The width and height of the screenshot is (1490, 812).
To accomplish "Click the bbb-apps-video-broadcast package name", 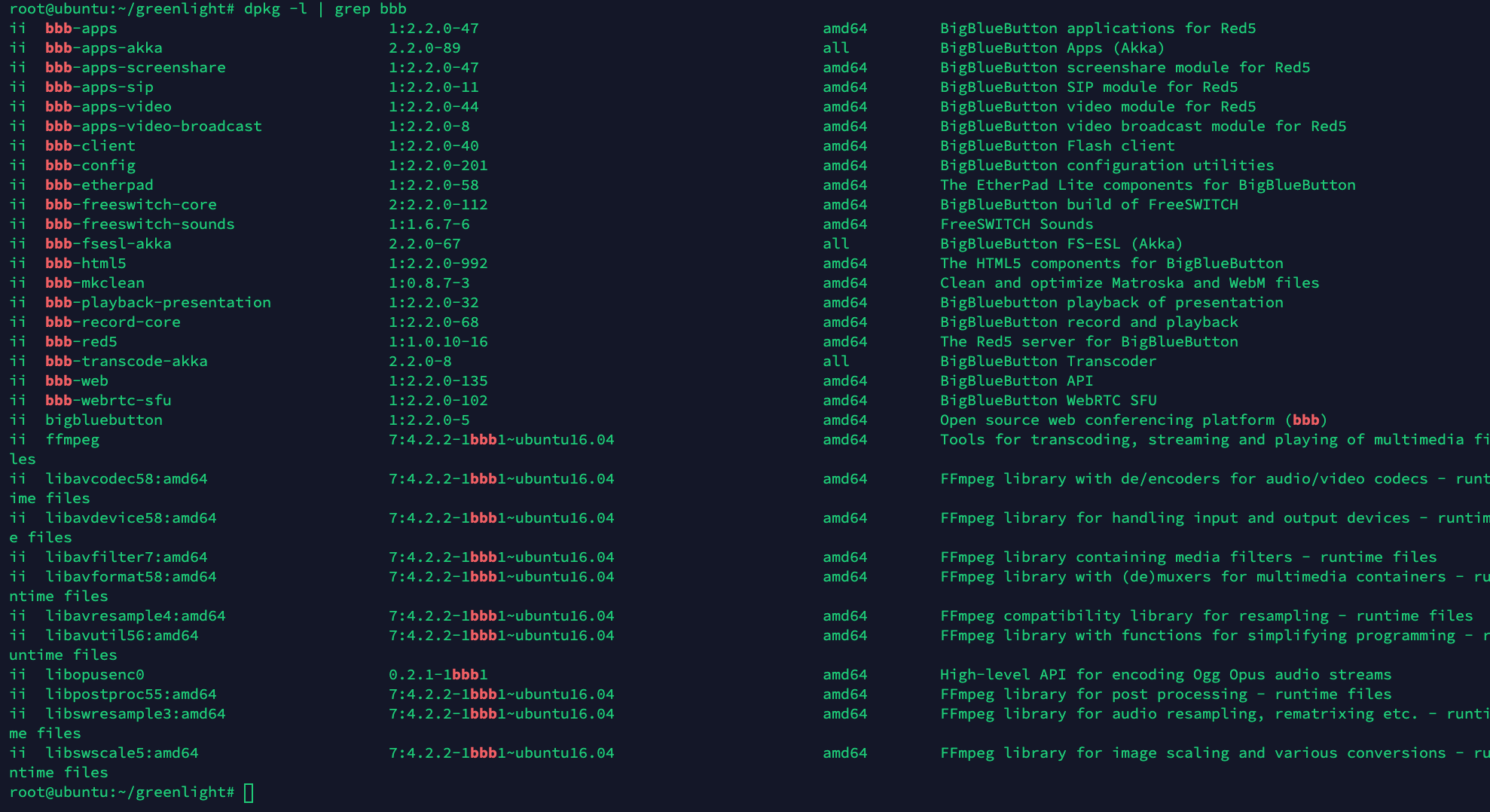I will click(x=154, y=127).
